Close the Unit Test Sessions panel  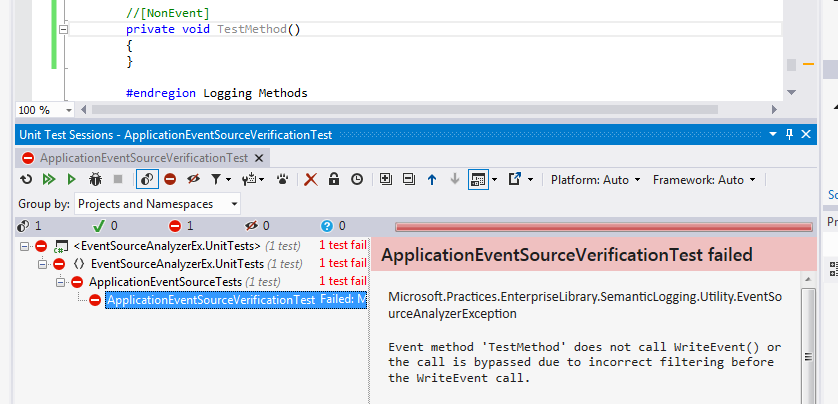click(806, 135)
